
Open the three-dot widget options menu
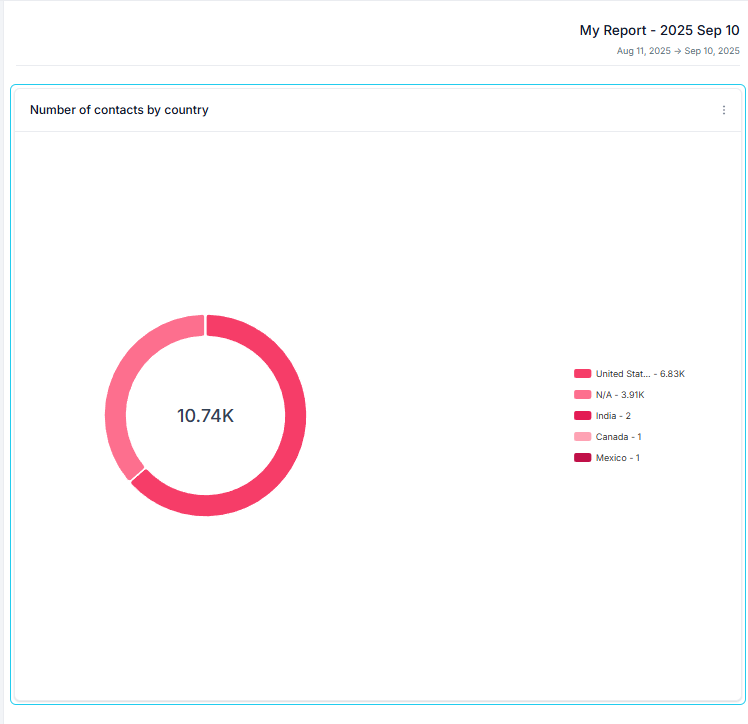pos(724,110)
